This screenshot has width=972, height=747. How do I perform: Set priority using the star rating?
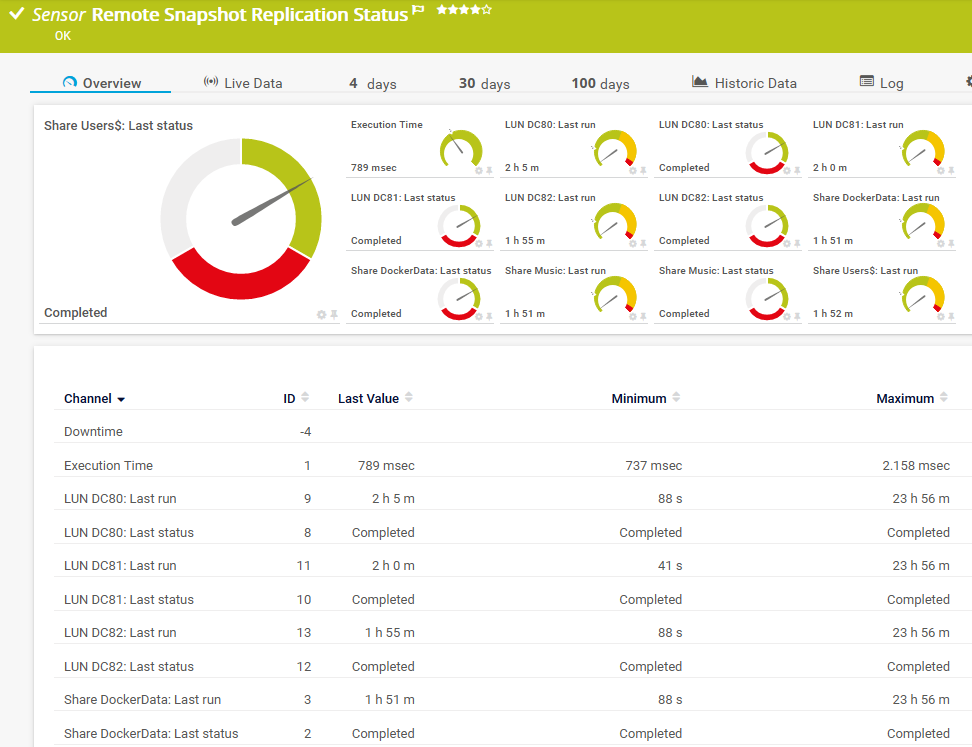tap(463, 10)
